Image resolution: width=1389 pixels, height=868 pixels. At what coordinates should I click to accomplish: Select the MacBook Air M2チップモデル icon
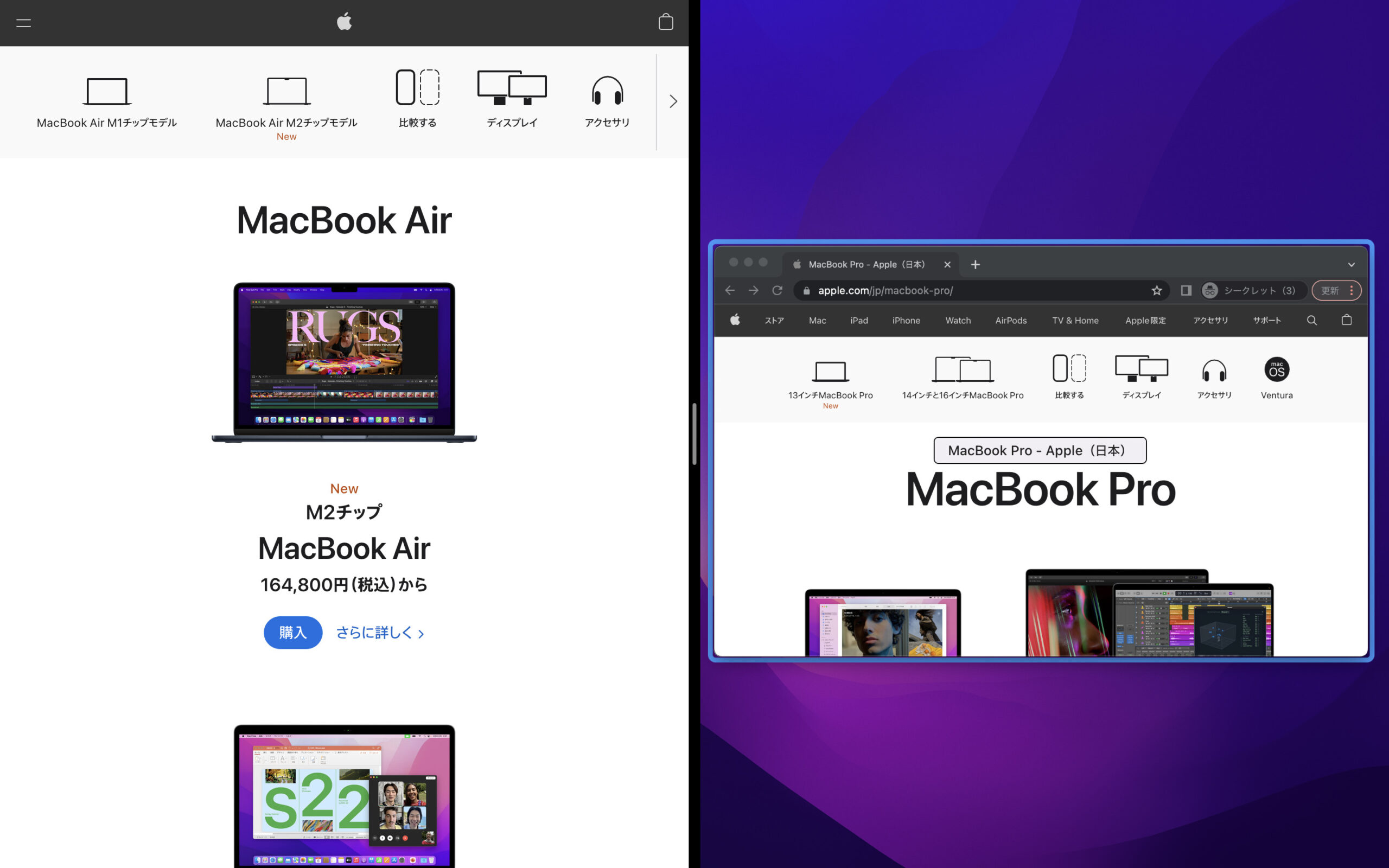[x=286, y=92]
